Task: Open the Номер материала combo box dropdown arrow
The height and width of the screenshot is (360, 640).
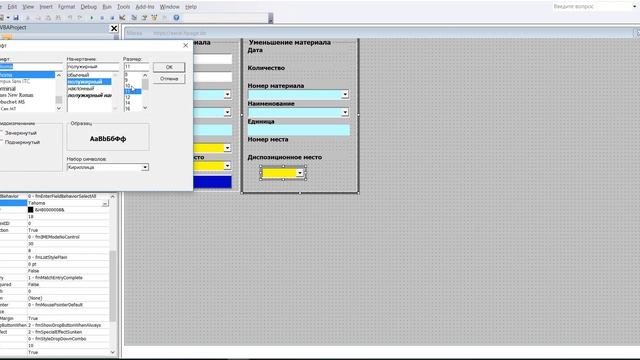Action: 345,94
